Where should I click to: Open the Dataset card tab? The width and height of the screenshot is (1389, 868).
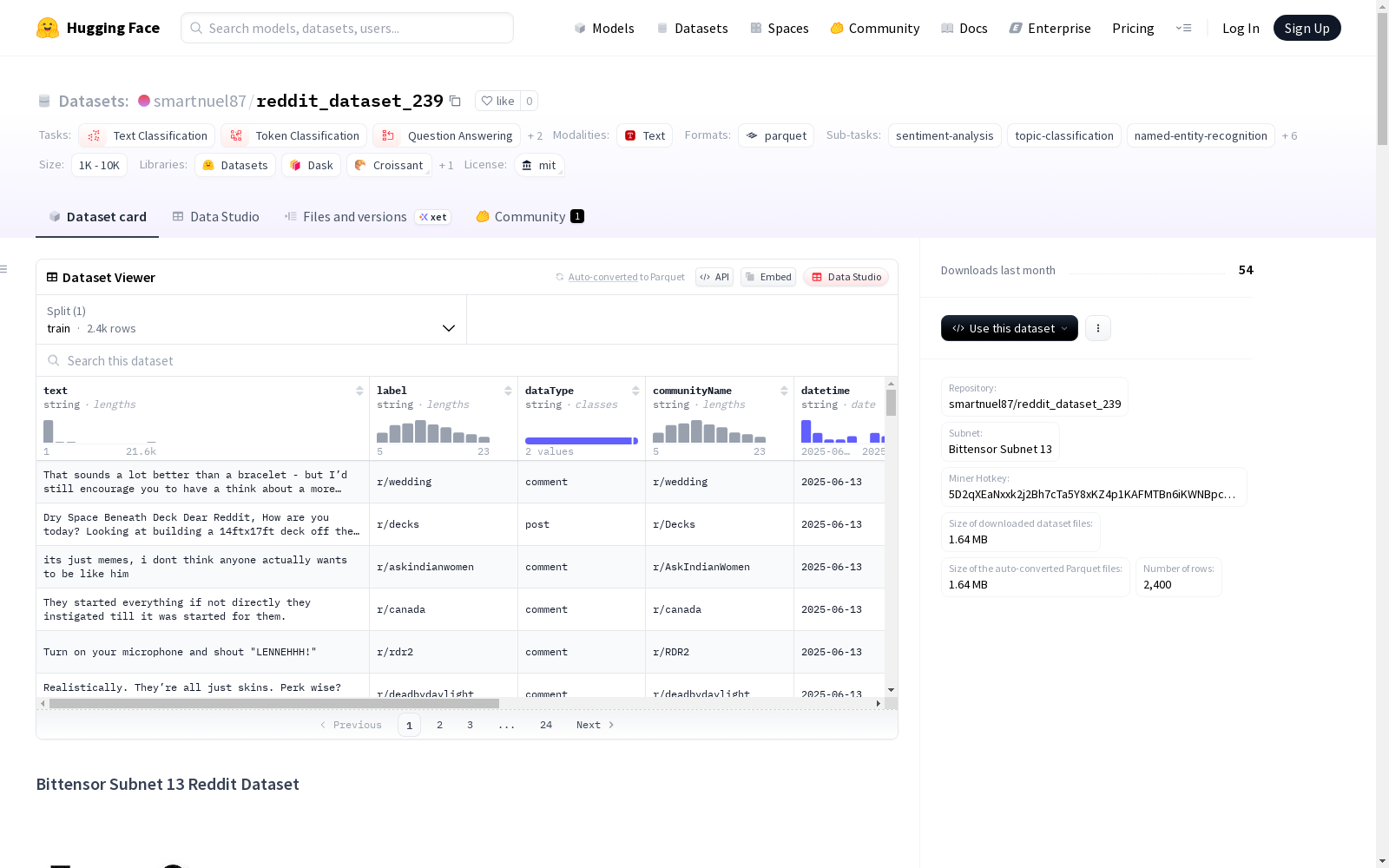pyautogui.click(x=97, y=217)
